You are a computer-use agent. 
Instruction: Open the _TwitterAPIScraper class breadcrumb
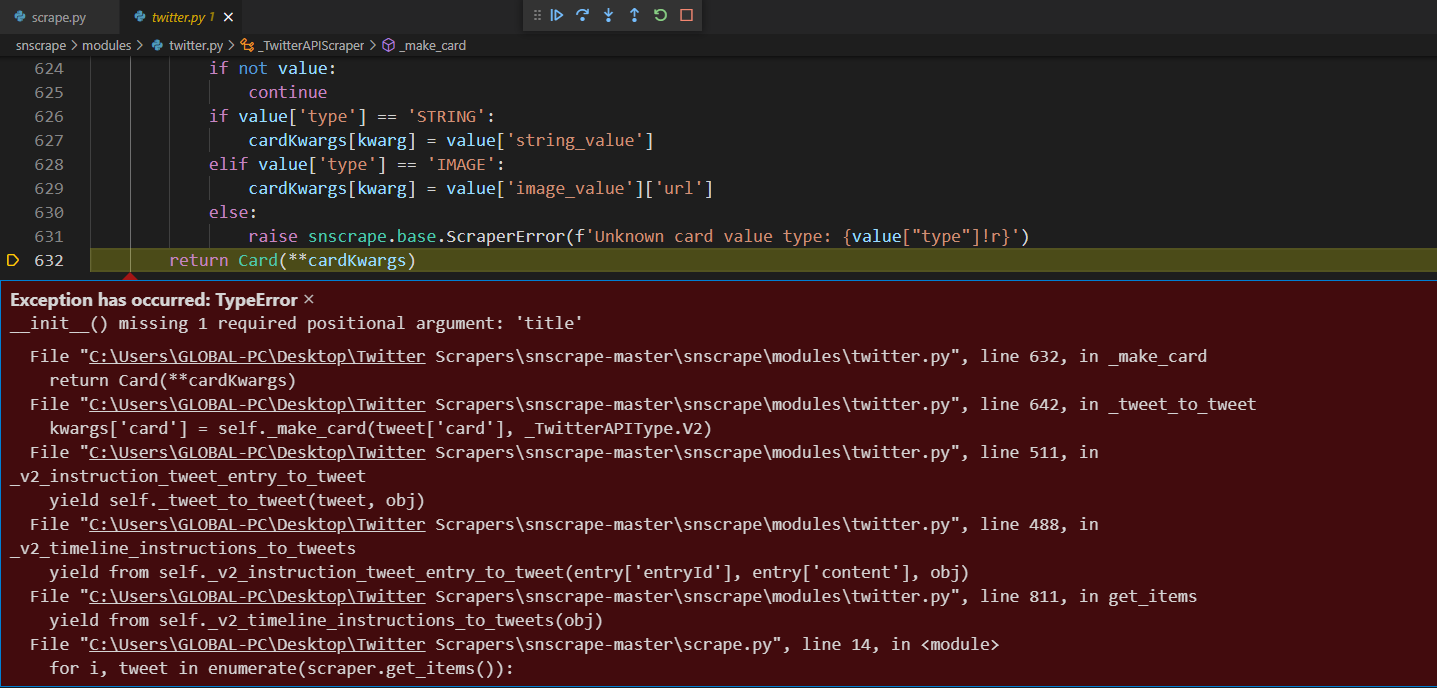click(301, 45)
